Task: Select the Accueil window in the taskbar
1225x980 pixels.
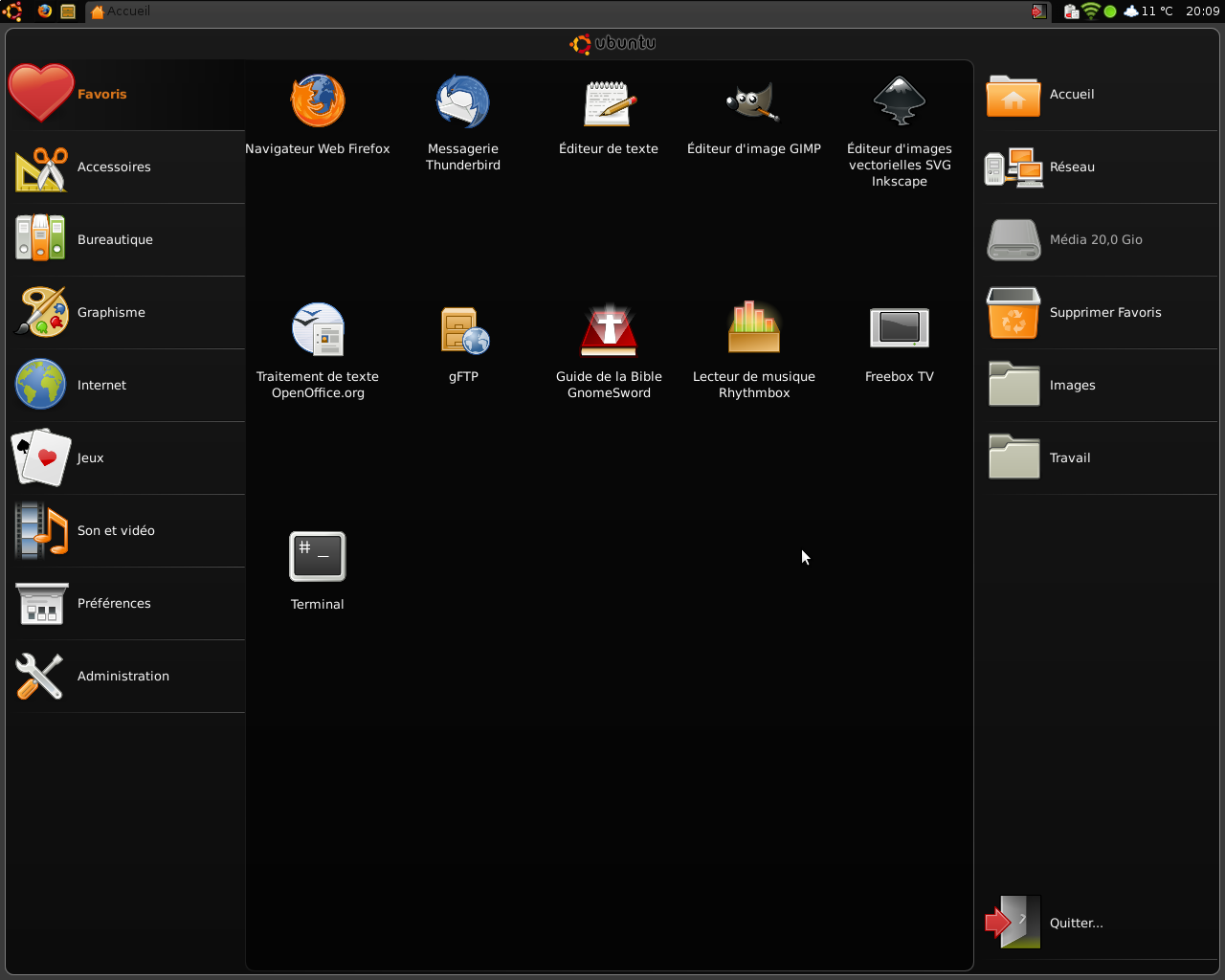Action: tap(121, 11)
